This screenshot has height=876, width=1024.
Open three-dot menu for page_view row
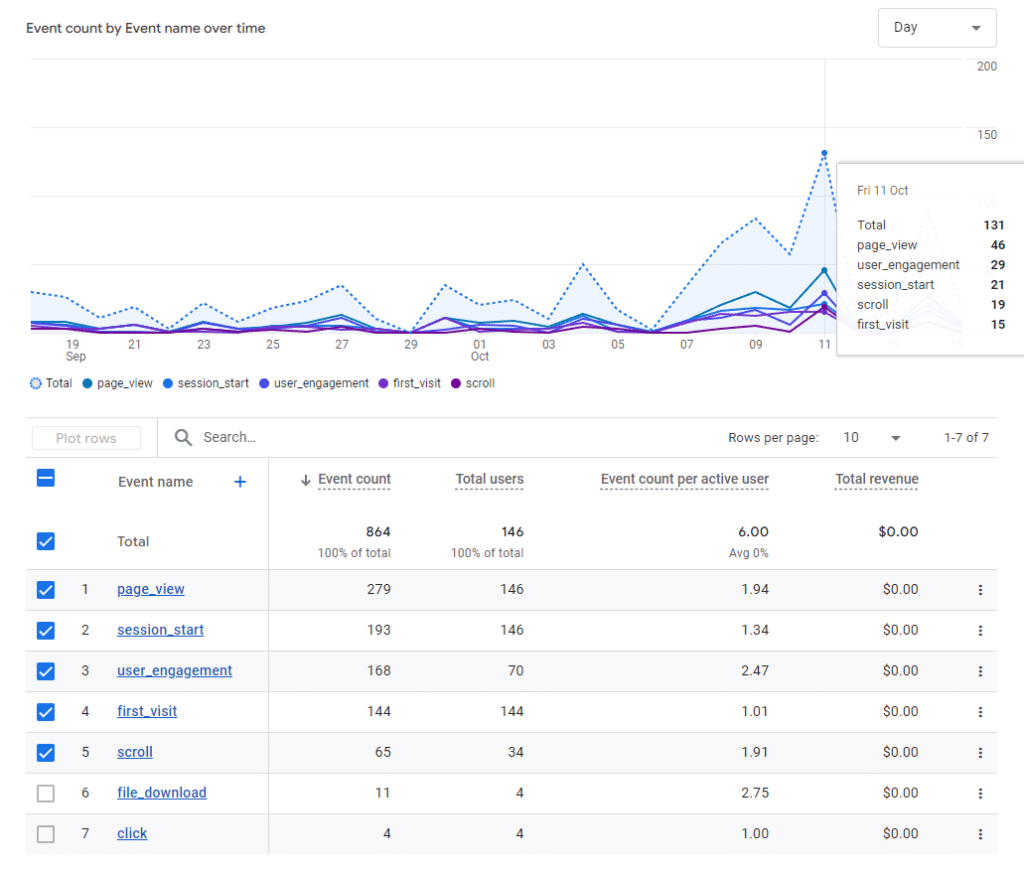[980, 590]
